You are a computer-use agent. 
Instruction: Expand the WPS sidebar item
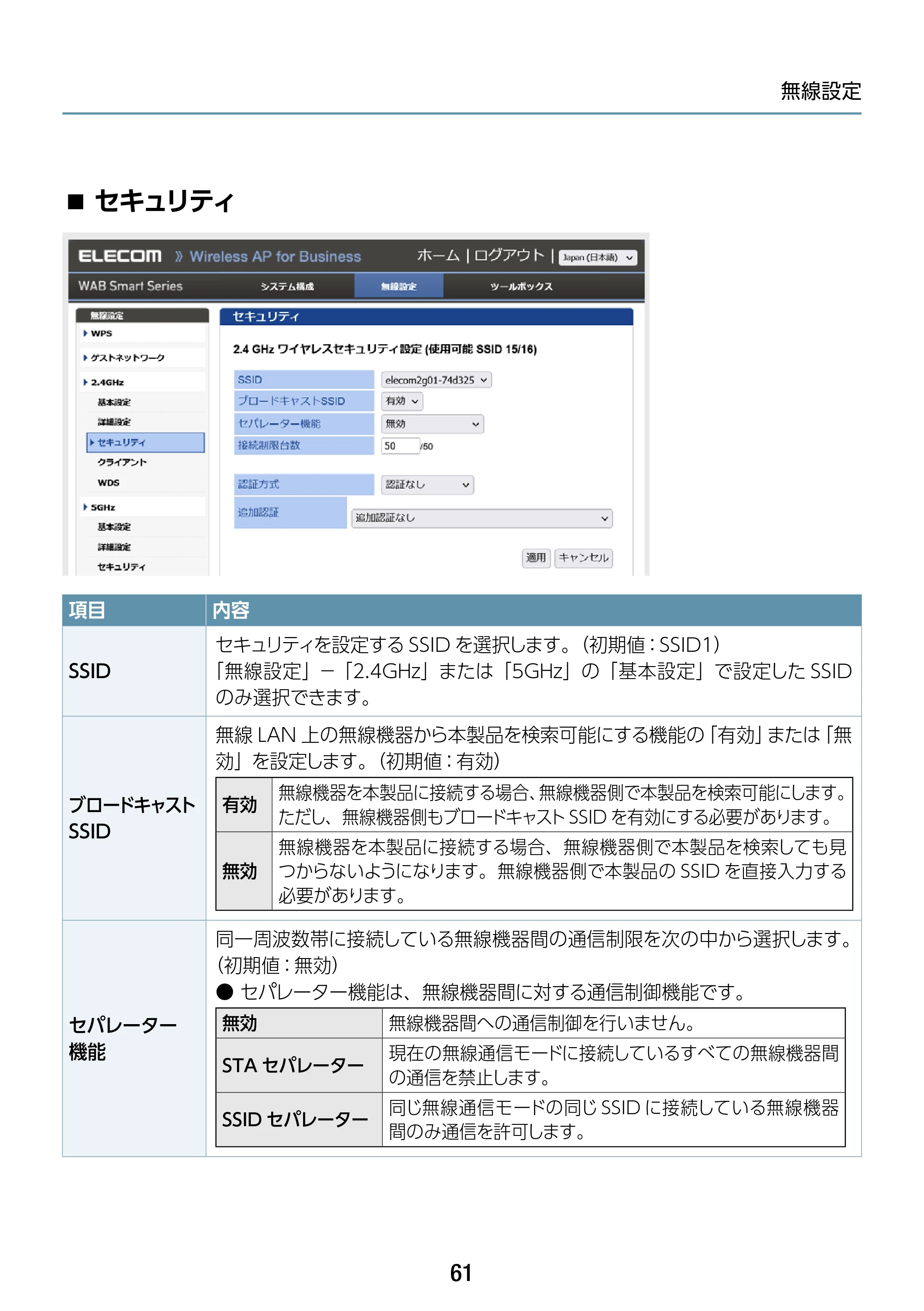[x=143, y=333]
